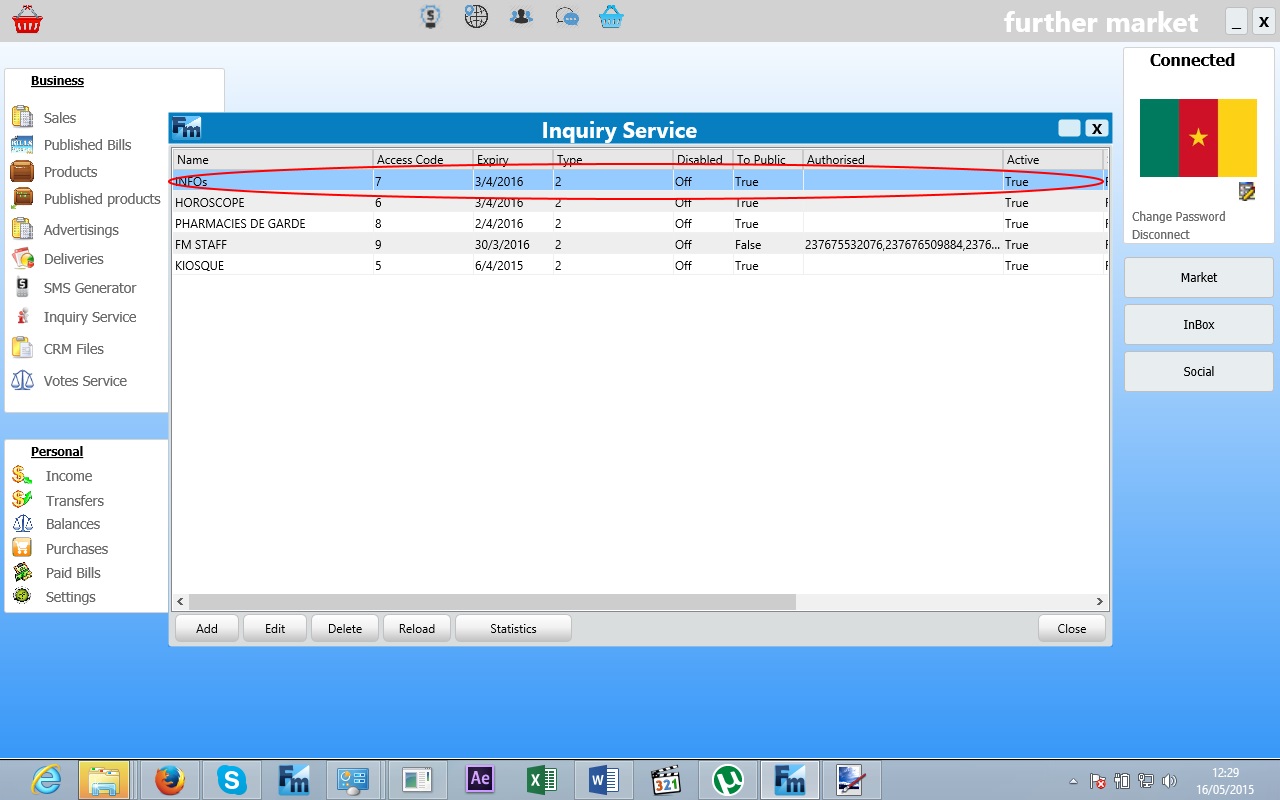Screen dimensions: 1280x800
Task: Click the volume speaker tray icon
Action: [1169, 781]
